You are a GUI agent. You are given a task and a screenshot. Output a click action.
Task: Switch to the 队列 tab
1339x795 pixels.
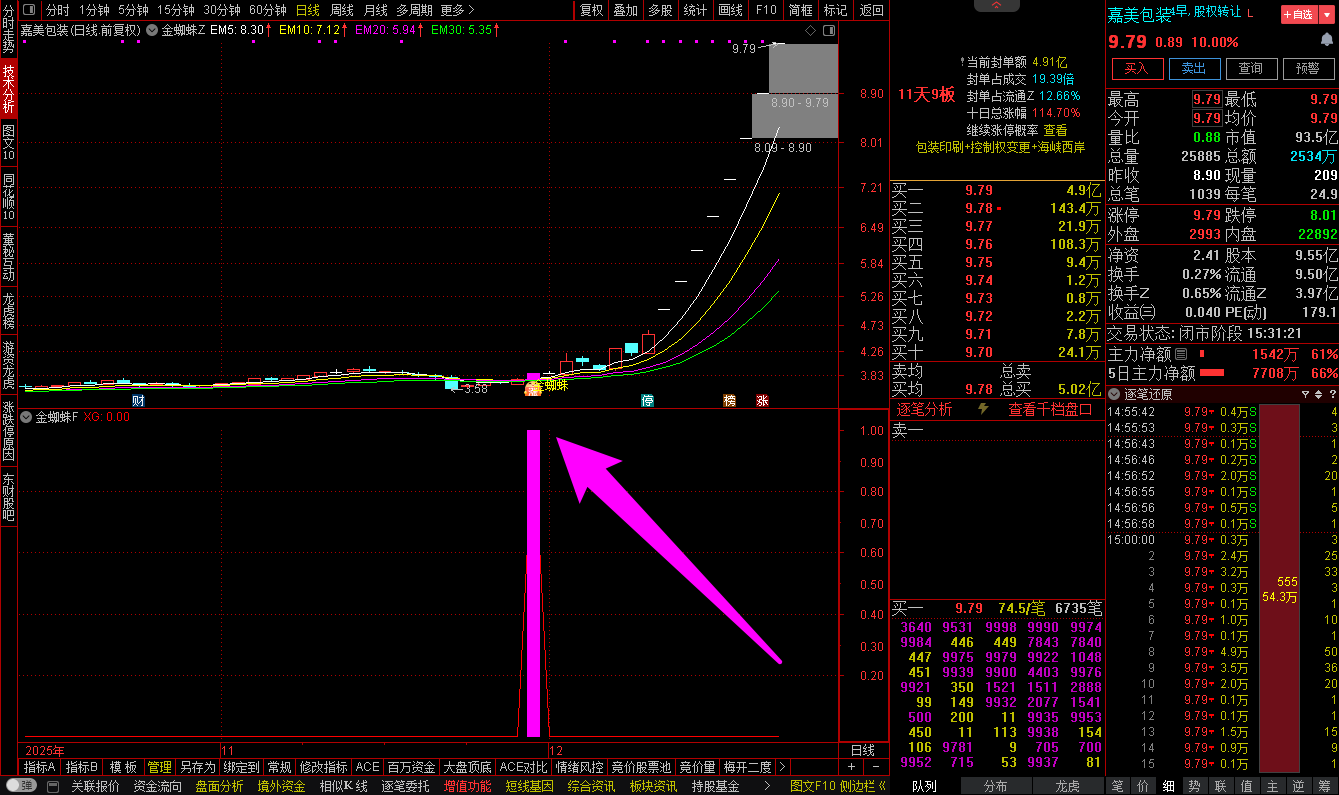924,786
